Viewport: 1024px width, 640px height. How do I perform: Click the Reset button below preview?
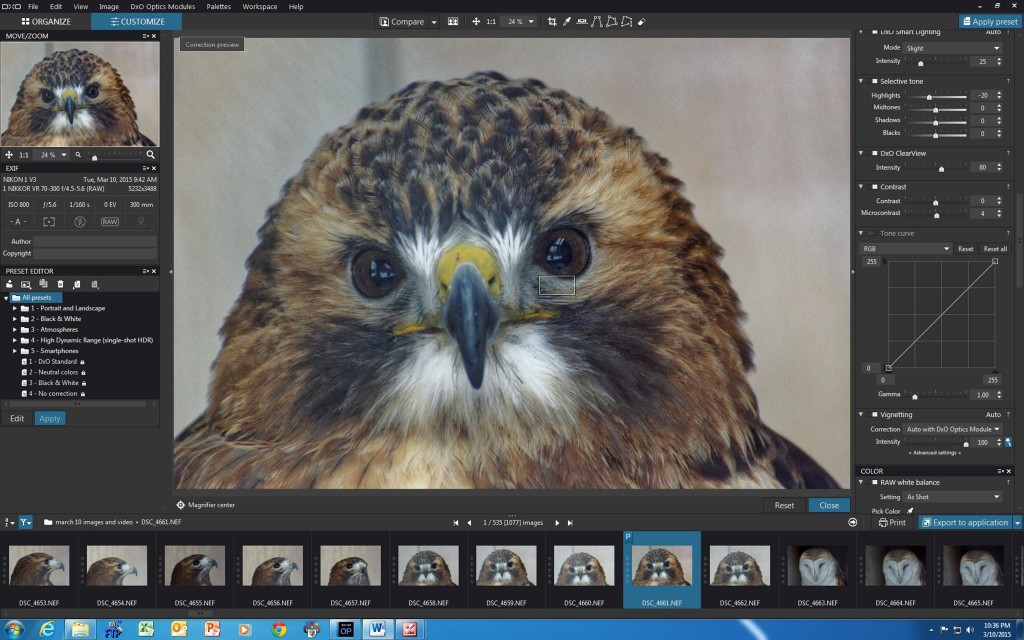pyautogui.click(x=784, y=505)
